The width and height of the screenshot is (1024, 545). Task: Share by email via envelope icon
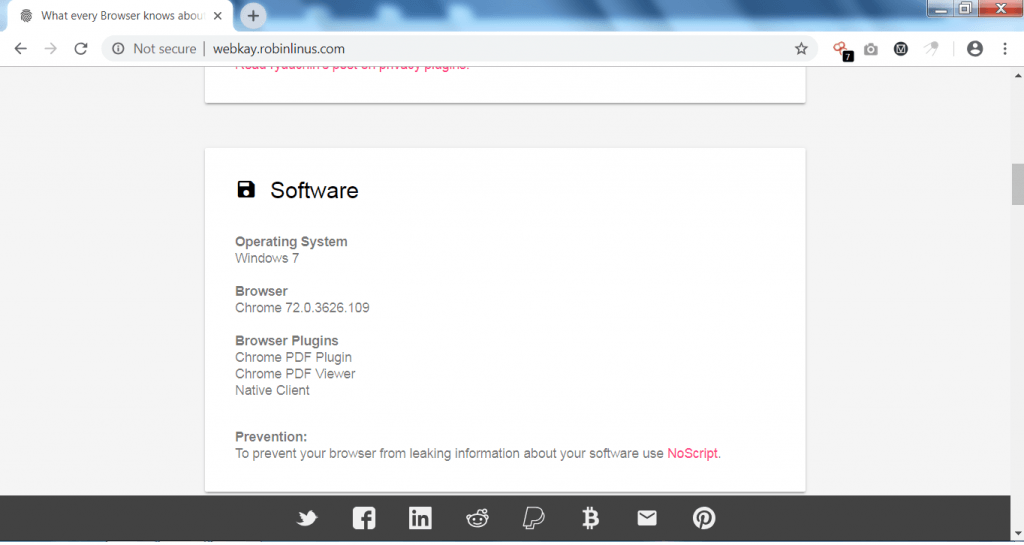coord(647,518)
